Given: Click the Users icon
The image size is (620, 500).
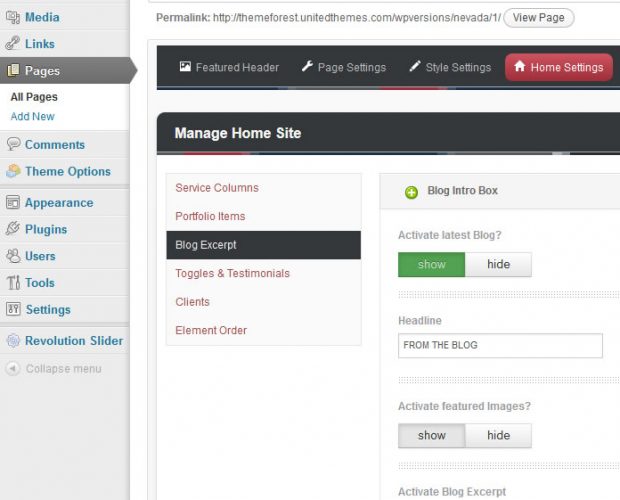Looking at the screenshot, I should point(13,256).
